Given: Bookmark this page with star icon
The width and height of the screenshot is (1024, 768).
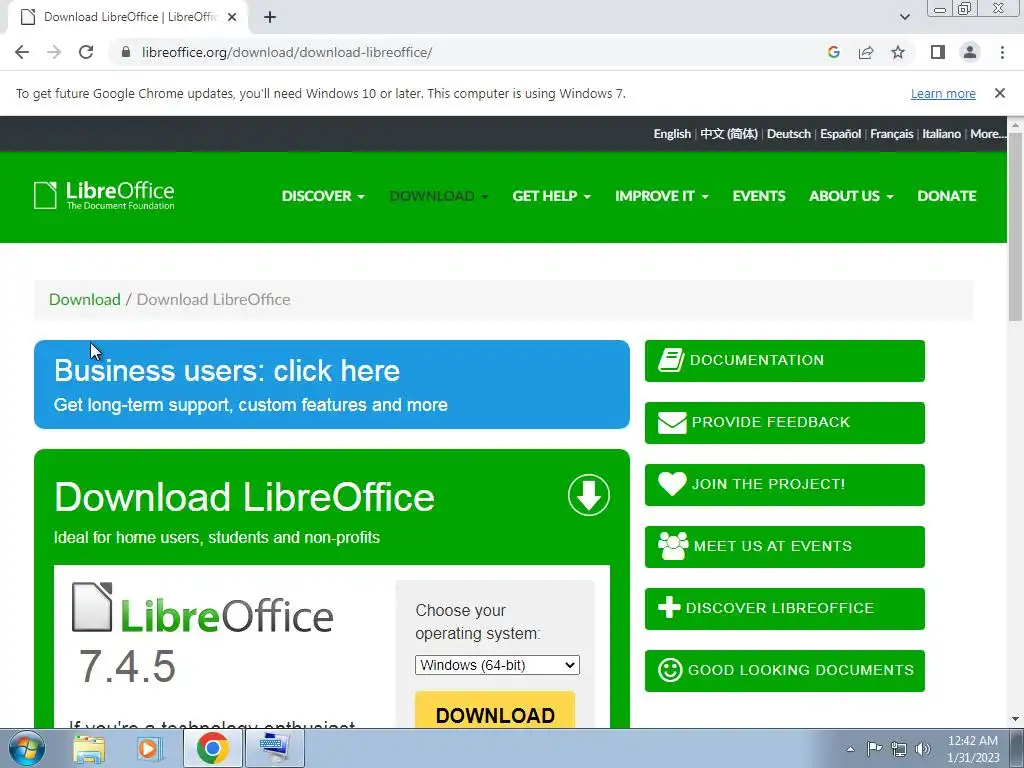Looking at the screenshot, I should tap(898, 52).
